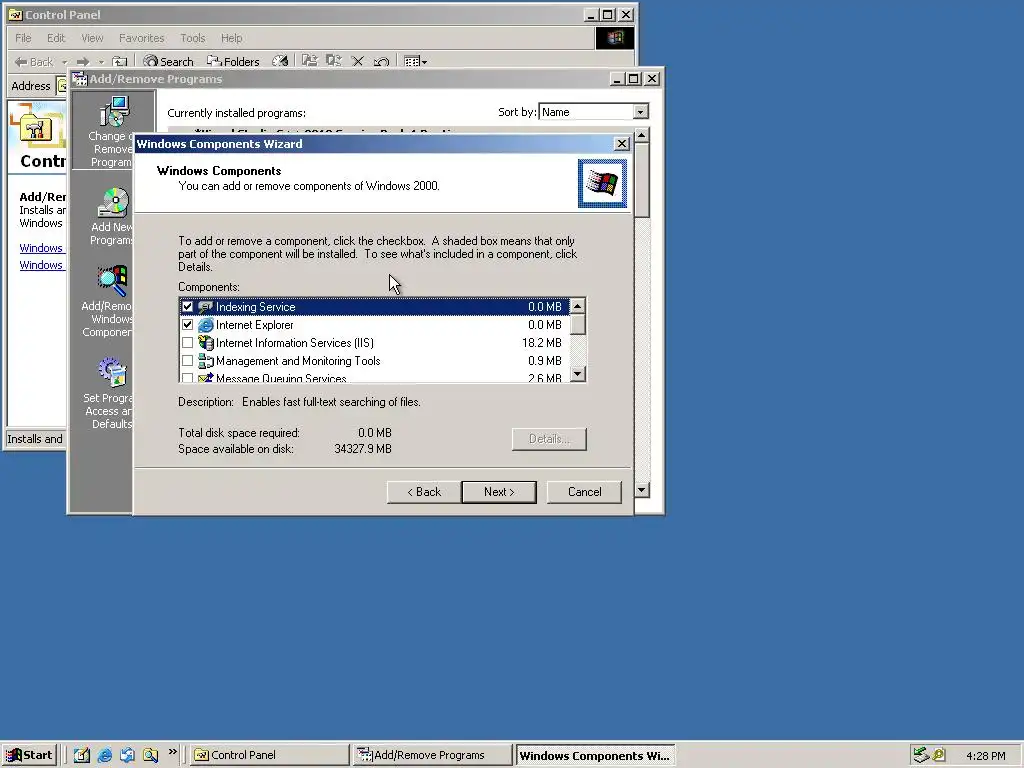Open Tools menu in Control Panel

(x=193, y=38)
